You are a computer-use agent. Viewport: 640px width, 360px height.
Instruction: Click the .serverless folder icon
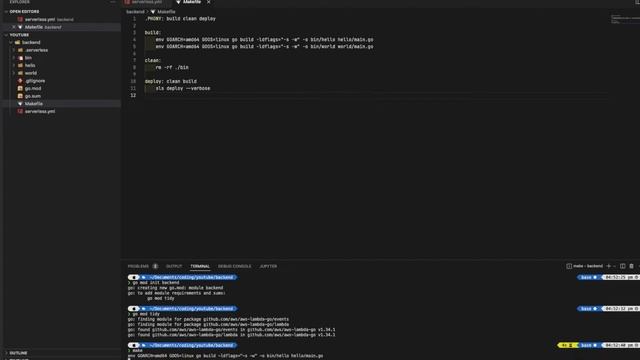20,50
